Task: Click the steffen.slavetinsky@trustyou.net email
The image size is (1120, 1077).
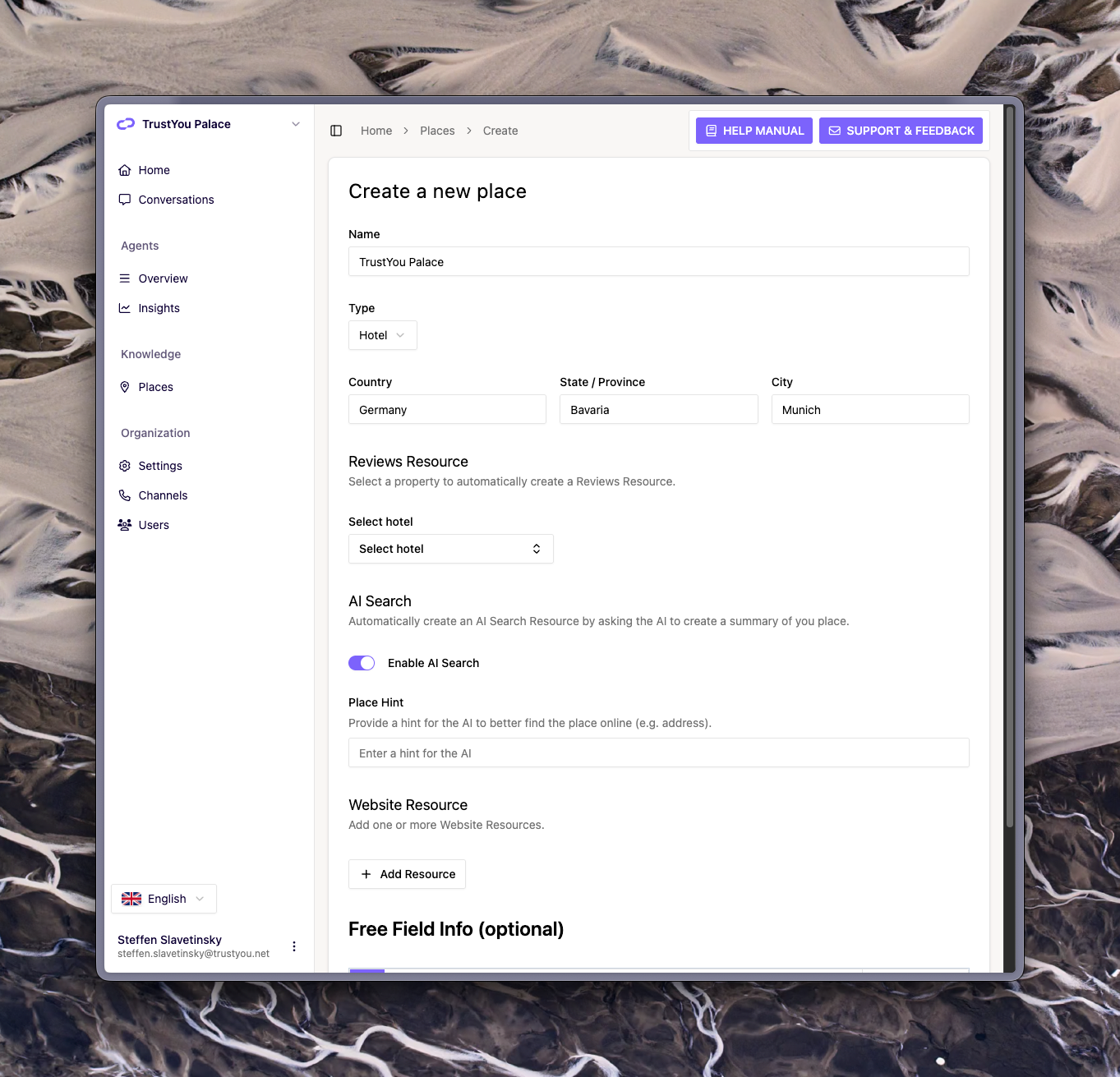Action: pyautogui.click(x=193, y=954)
